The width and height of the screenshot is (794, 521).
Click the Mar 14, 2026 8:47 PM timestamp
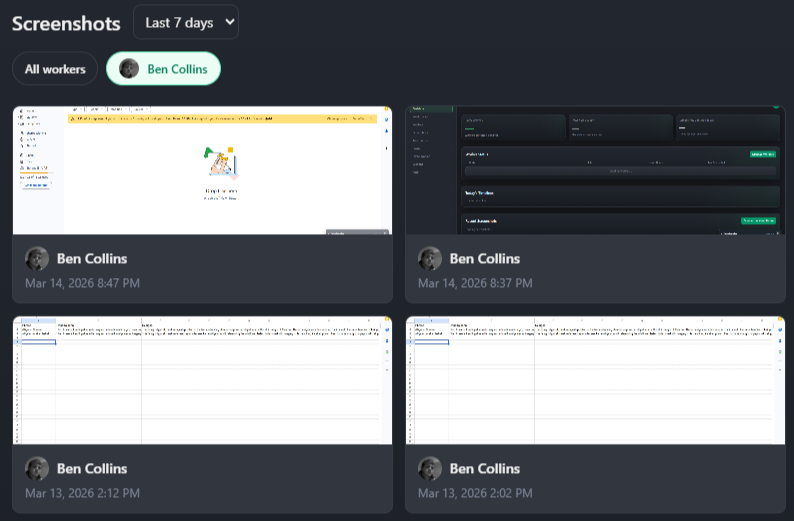point(83,283)
